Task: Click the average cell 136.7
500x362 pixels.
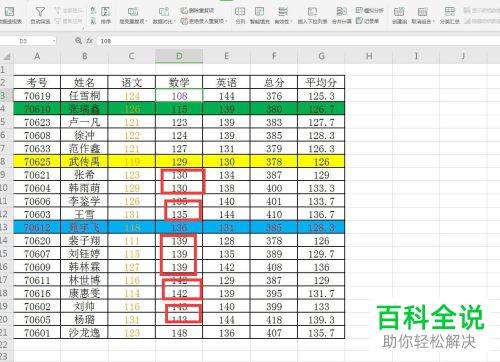Action: (x=321, y=214)
